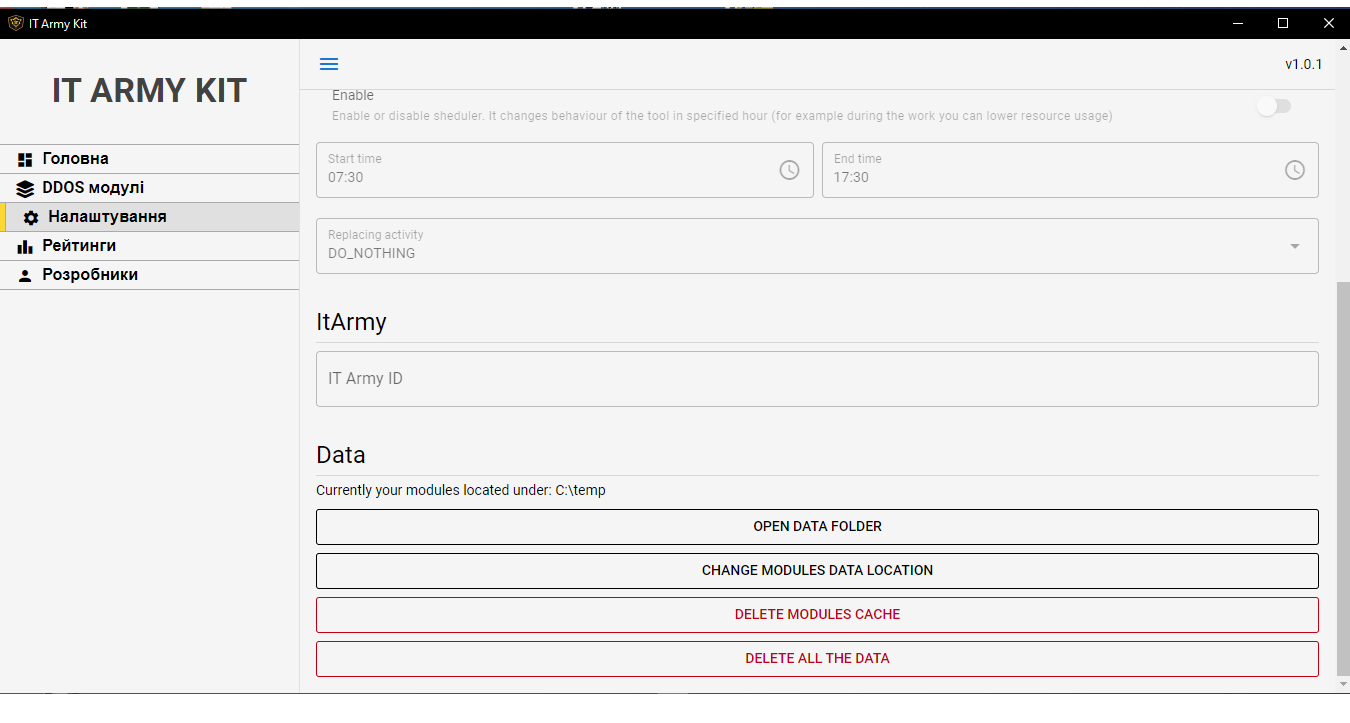Toggle the scheduler Enable switch
1350x723 pixels.
pos(1273,106)
